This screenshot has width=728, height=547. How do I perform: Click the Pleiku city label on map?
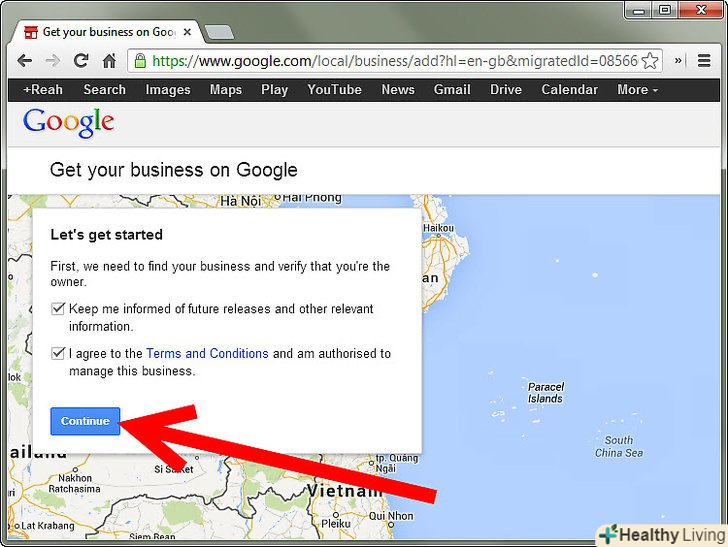336,523
